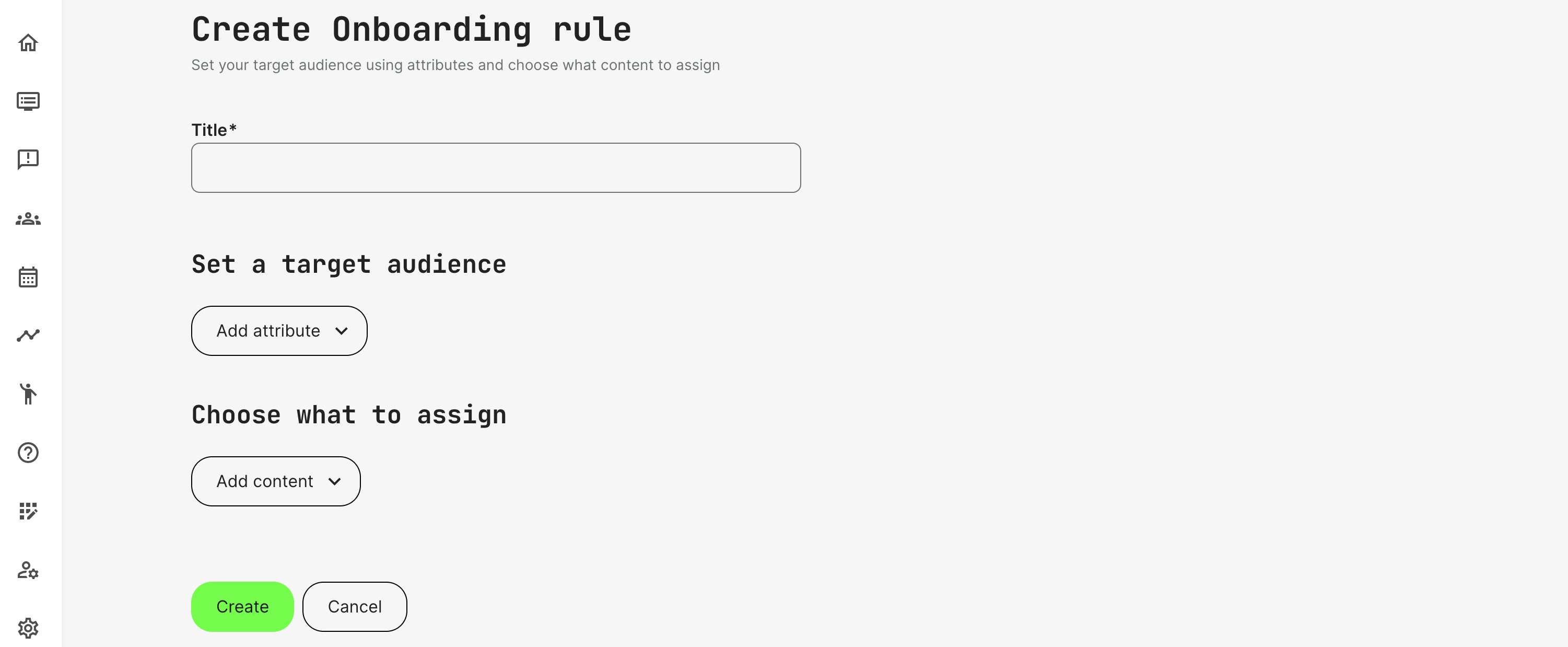Click the onboarding waving person icon

28,394
